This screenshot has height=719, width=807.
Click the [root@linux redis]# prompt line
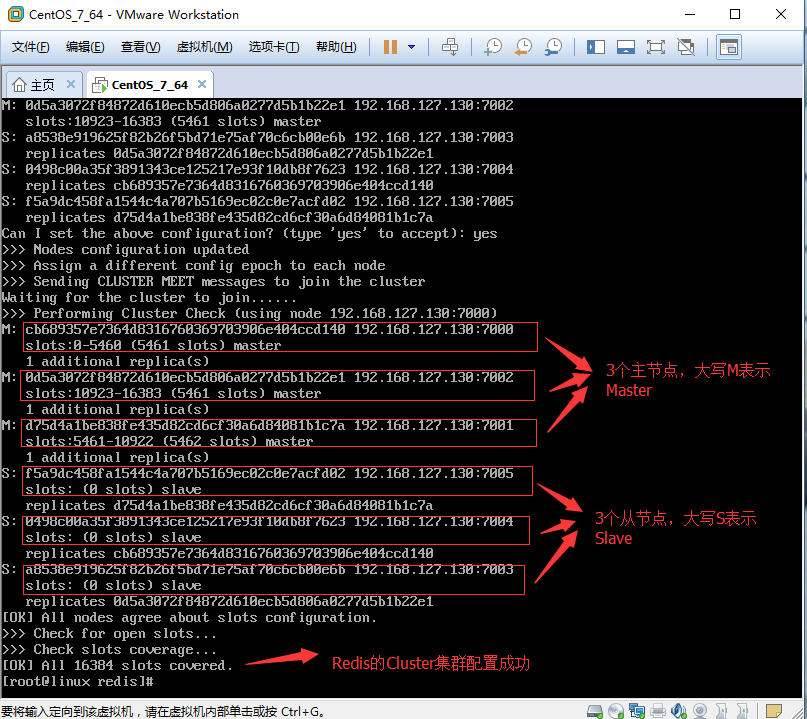[78, 681]
